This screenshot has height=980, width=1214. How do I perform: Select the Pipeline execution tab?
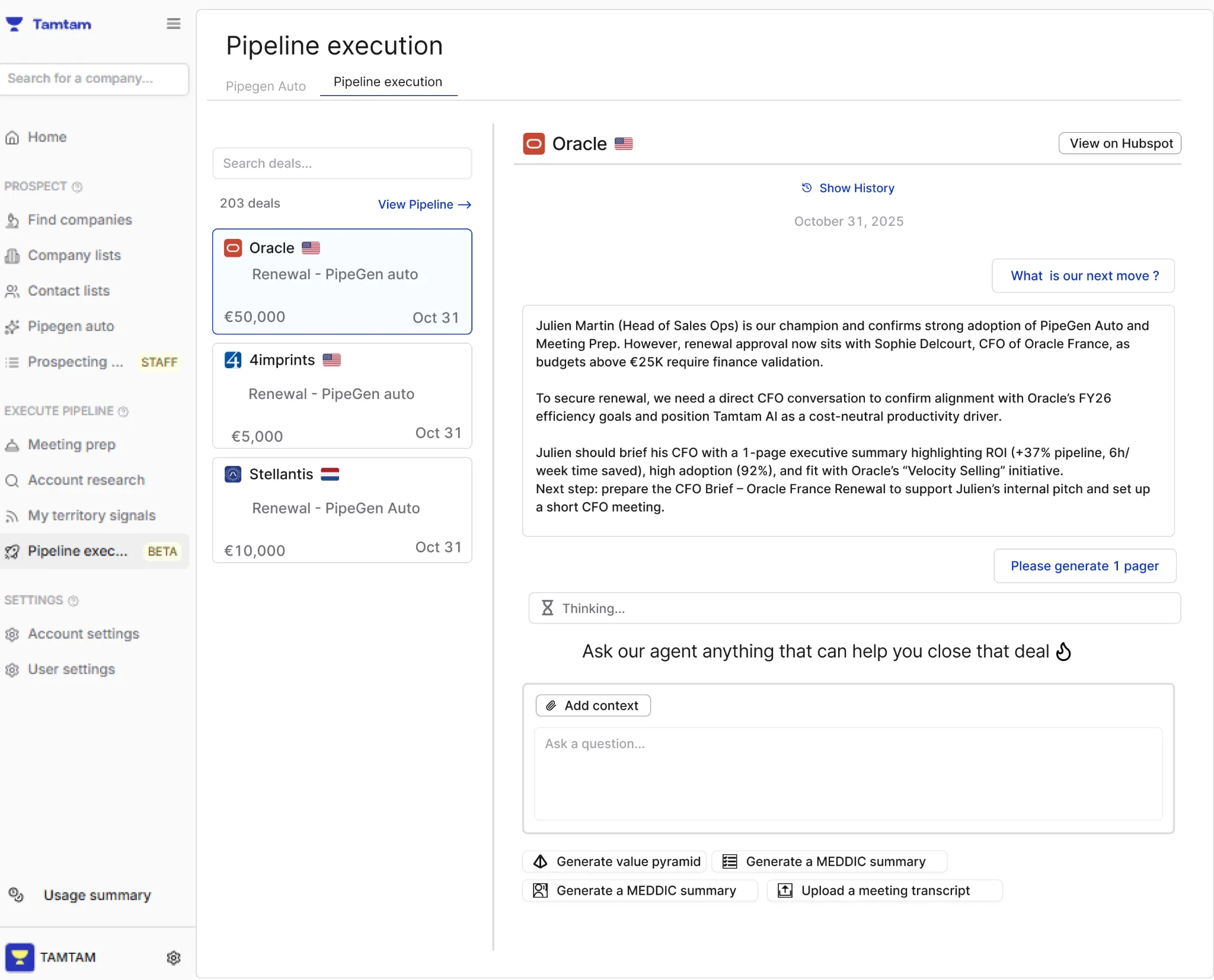388,82
